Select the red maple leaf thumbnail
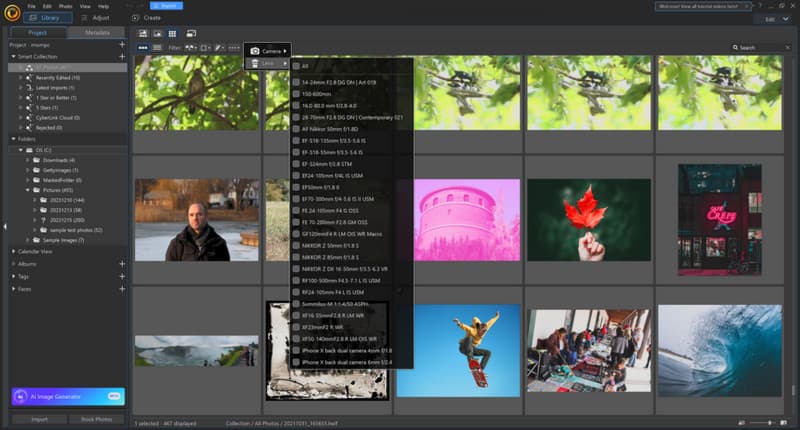This screenshot has width=800, height=430. [x=589, y=220]
